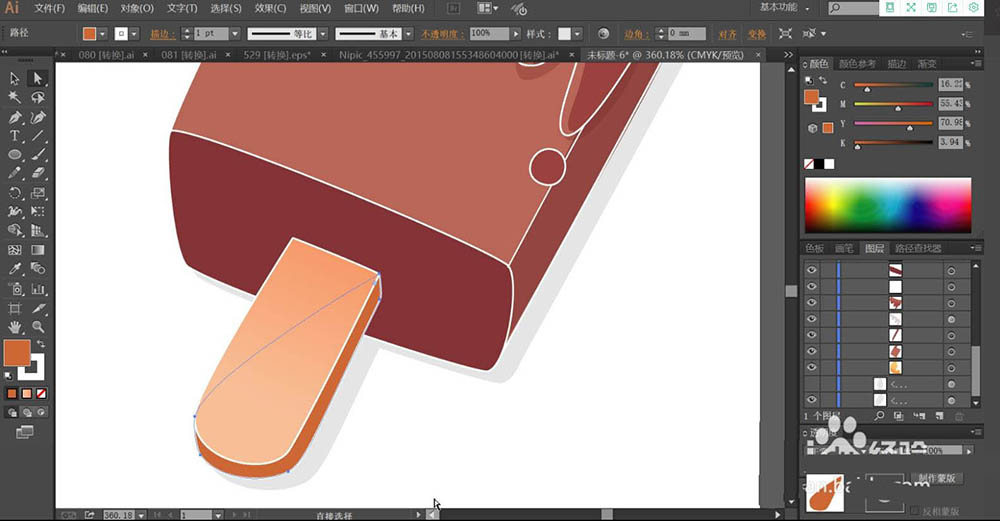1000x521 pixels.
Task: Select the Lasso tool
Action: click(38, 98)
